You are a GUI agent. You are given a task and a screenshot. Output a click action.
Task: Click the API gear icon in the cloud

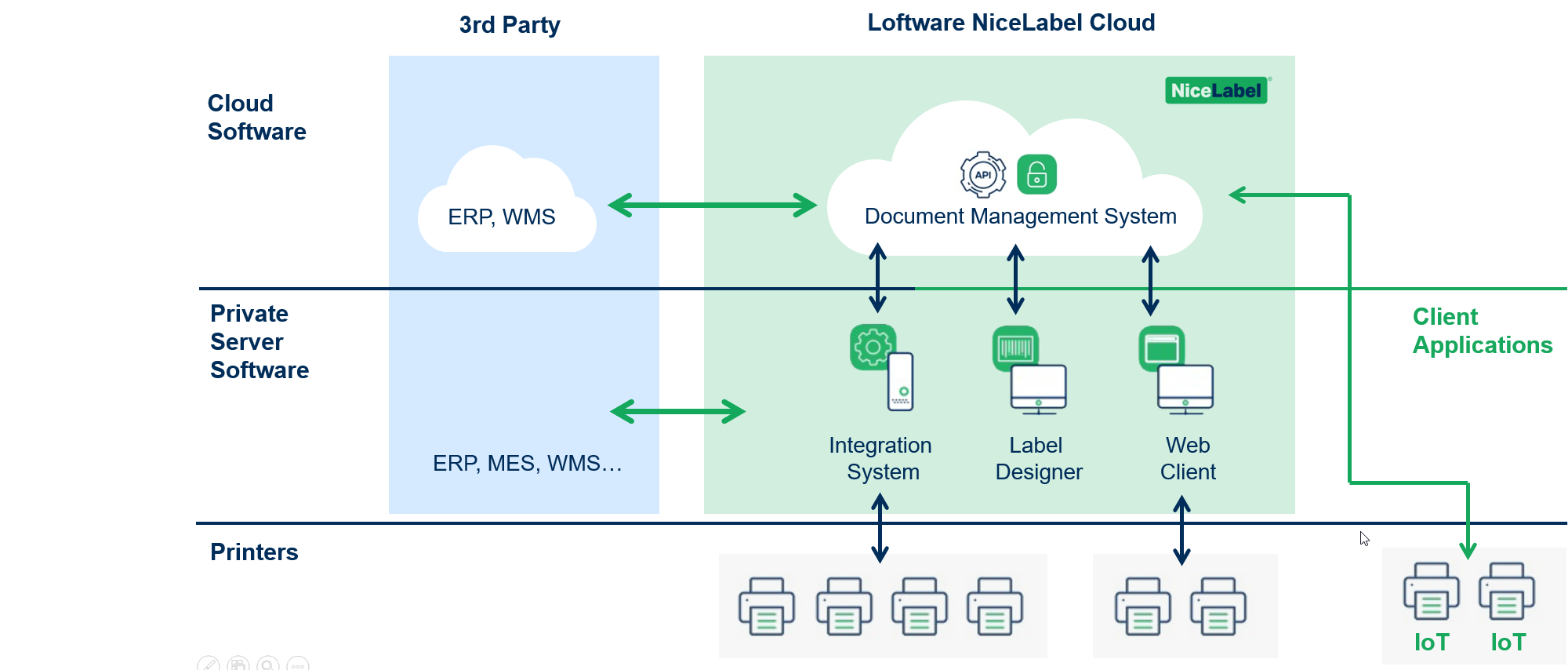coord(983,174)
